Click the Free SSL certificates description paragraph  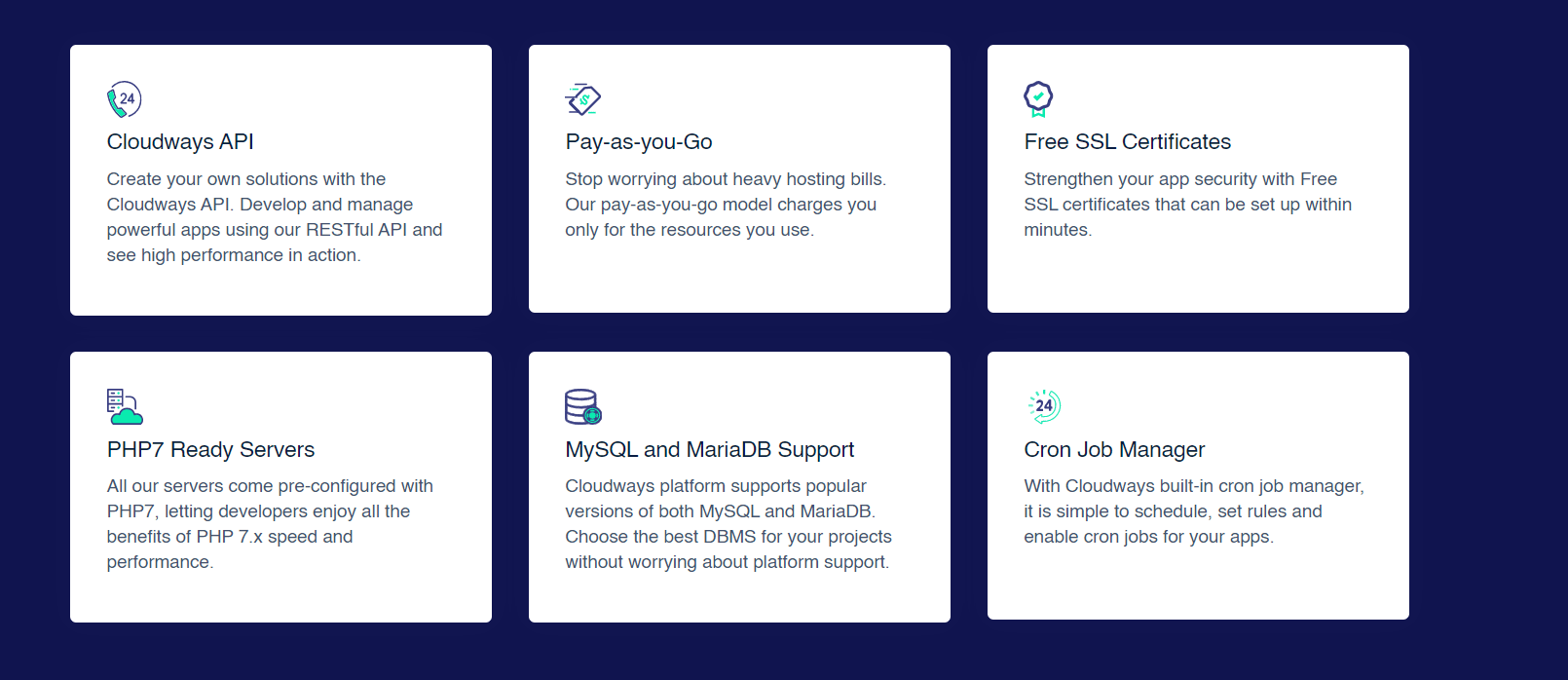click(1188, 205)
